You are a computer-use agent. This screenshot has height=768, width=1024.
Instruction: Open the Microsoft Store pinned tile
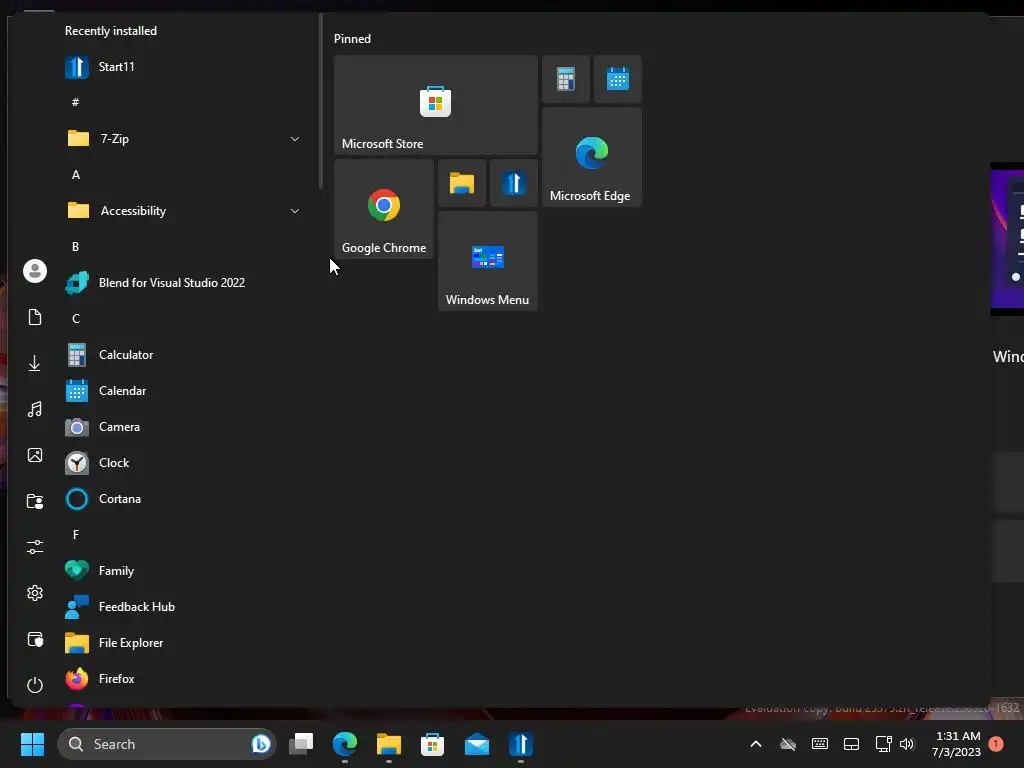(436, 105)
